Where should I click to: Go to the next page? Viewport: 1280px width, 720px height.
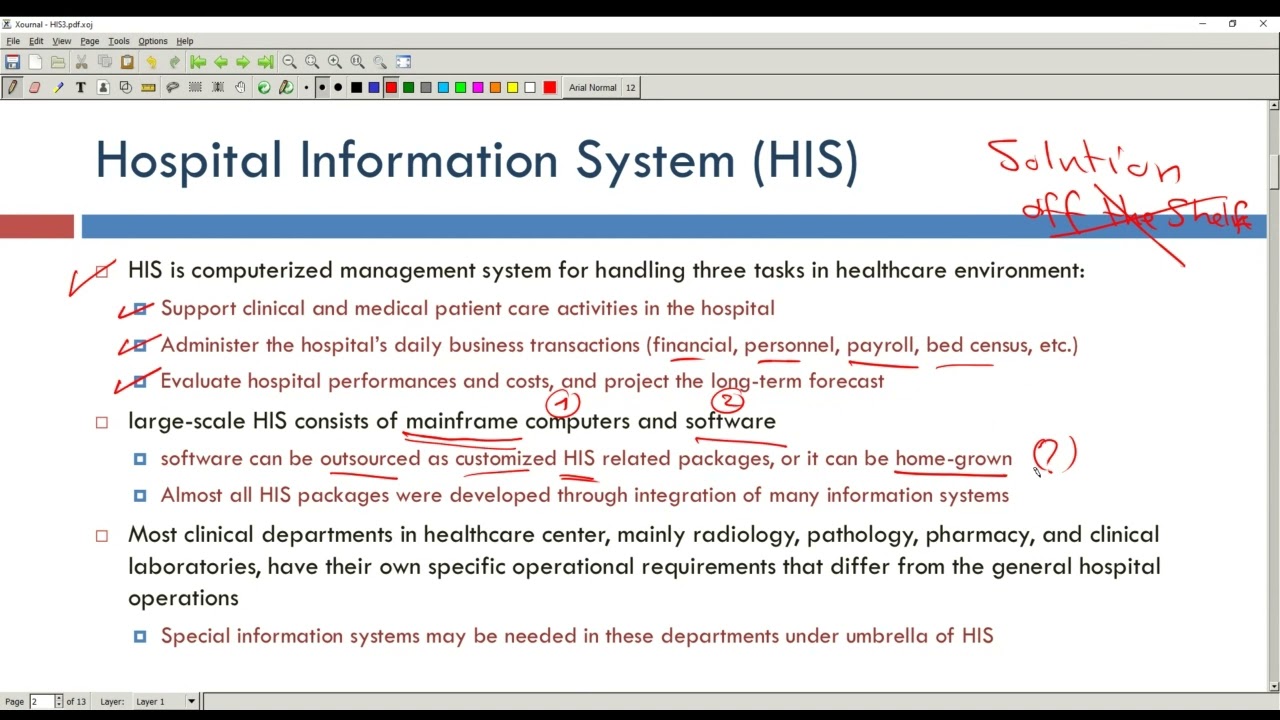pyautogui.click(x=243, y=62)
